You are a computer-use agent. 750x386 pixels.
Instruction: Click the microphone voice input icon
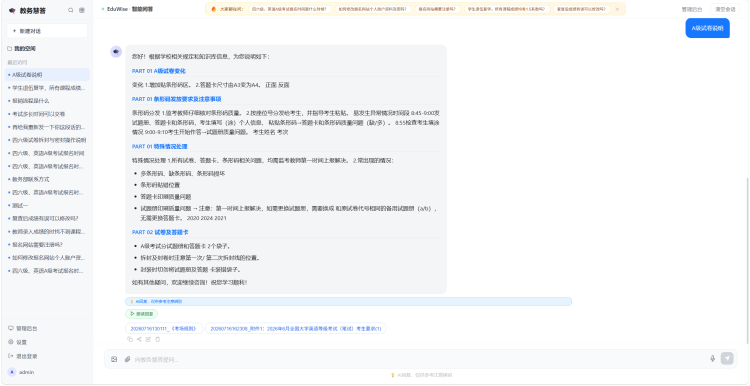pos(713,359)
